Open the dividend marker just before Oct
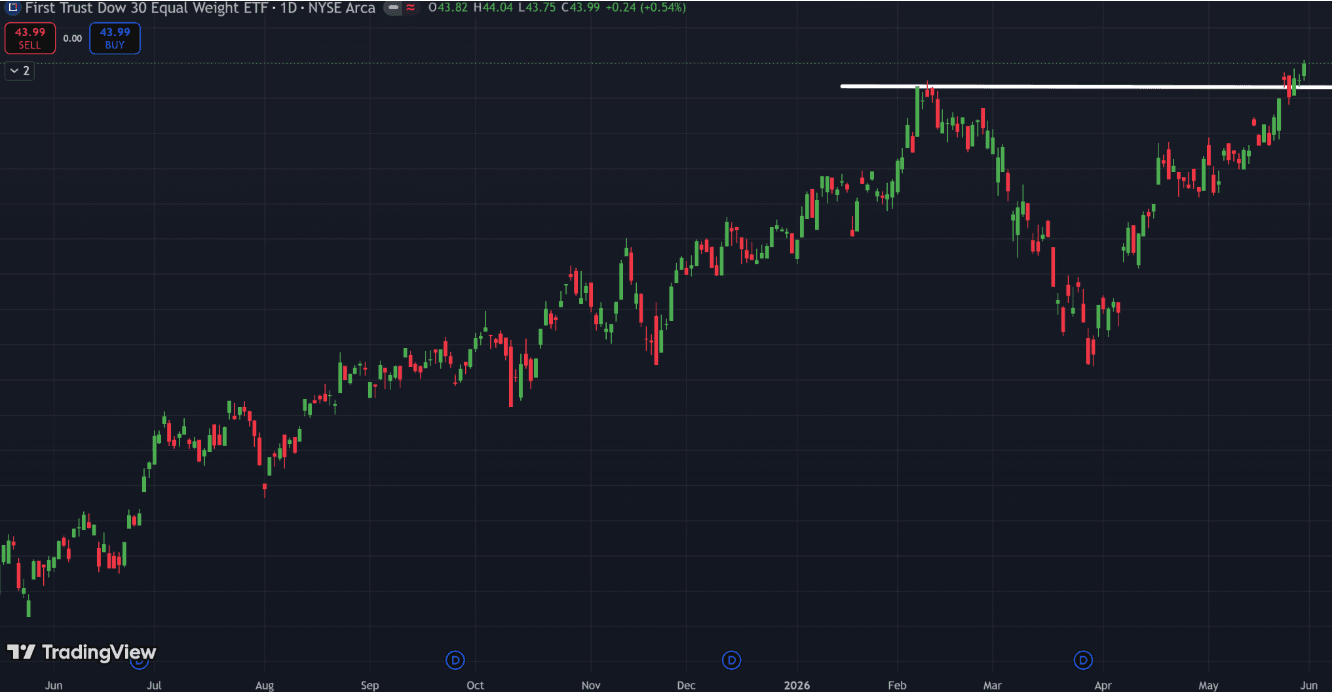The image size is (1332, 692). point(455,659)
